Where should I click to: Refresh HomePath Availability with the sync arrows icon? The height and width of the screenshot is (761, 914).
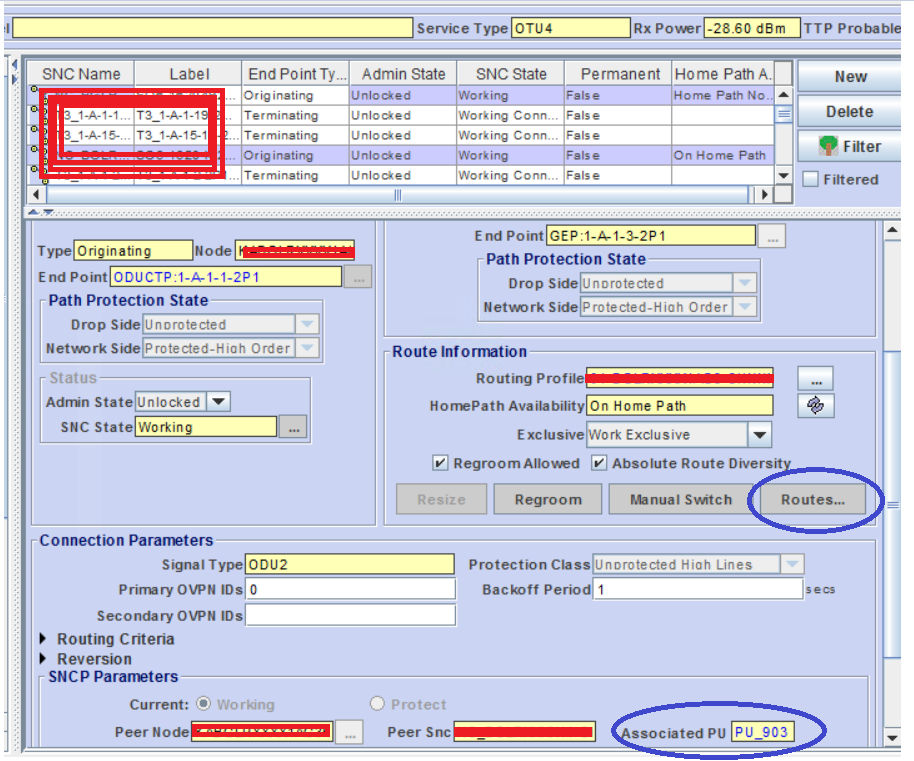tap(816, 405)
